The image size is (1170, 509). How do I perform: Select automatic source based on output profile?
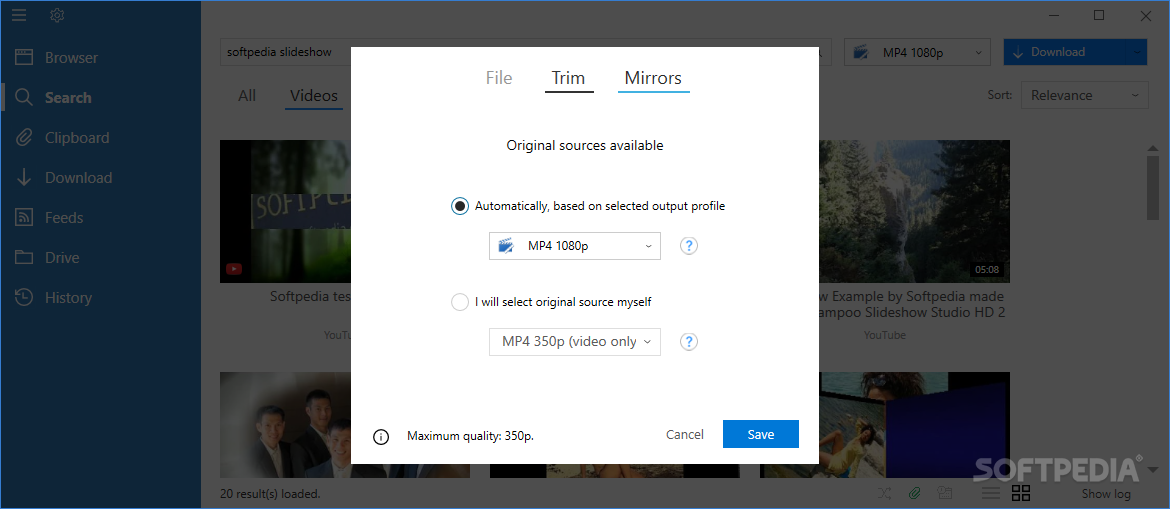(460, 206)
